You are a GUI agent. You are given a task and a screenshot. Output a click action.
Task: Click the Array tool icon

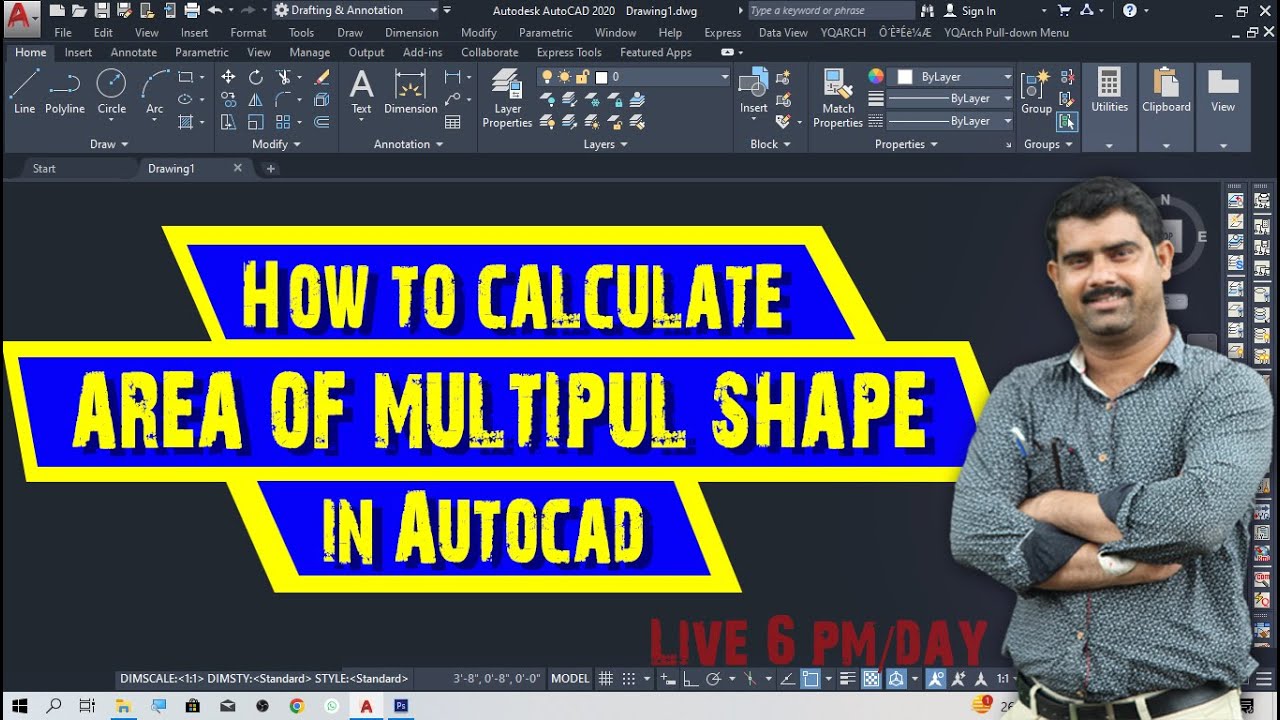[283, 122]
